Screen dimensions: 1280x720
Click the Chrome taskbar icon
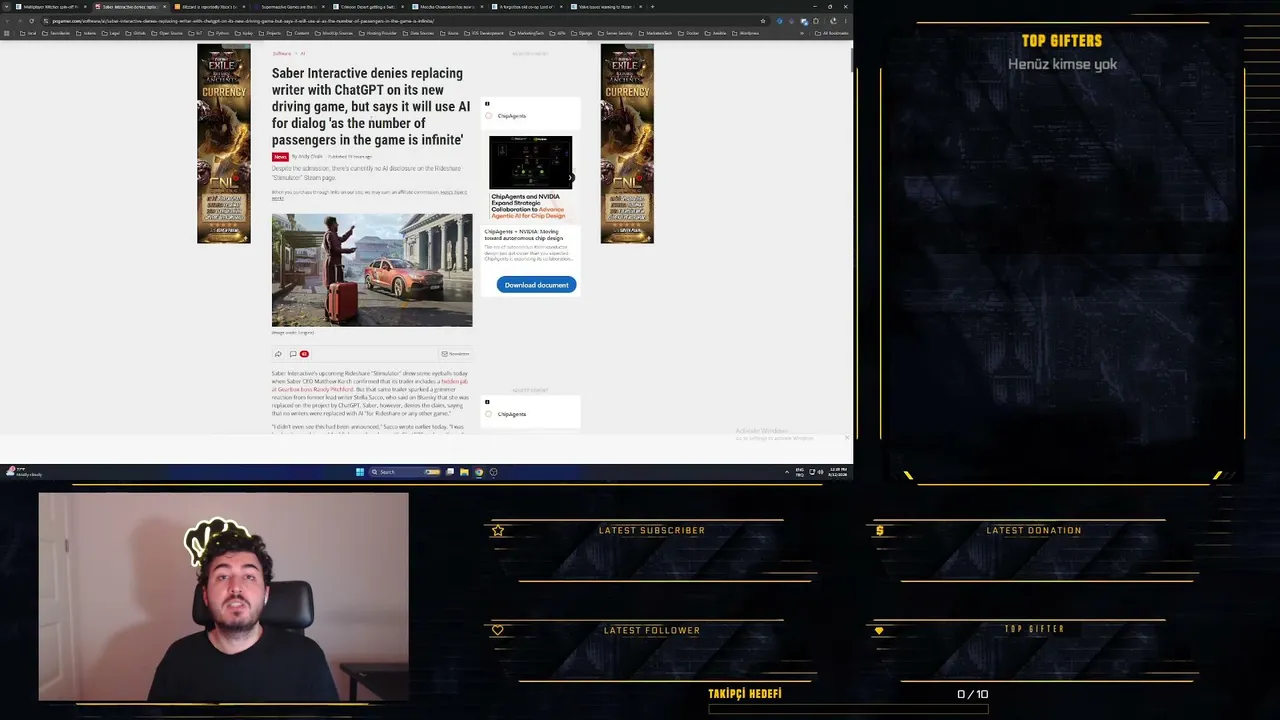[x=479, y=472]
